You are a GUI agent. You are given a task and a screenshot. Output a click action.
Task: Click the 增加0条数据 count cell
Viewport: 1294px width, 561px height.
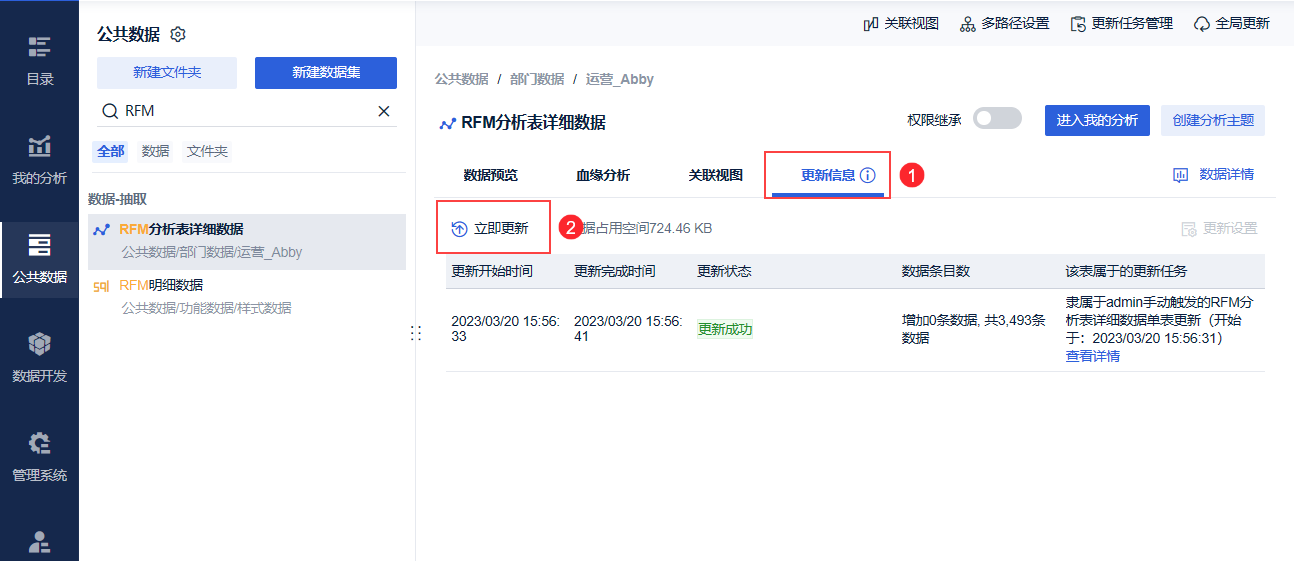pyautogui.click(x=974, y=329)
